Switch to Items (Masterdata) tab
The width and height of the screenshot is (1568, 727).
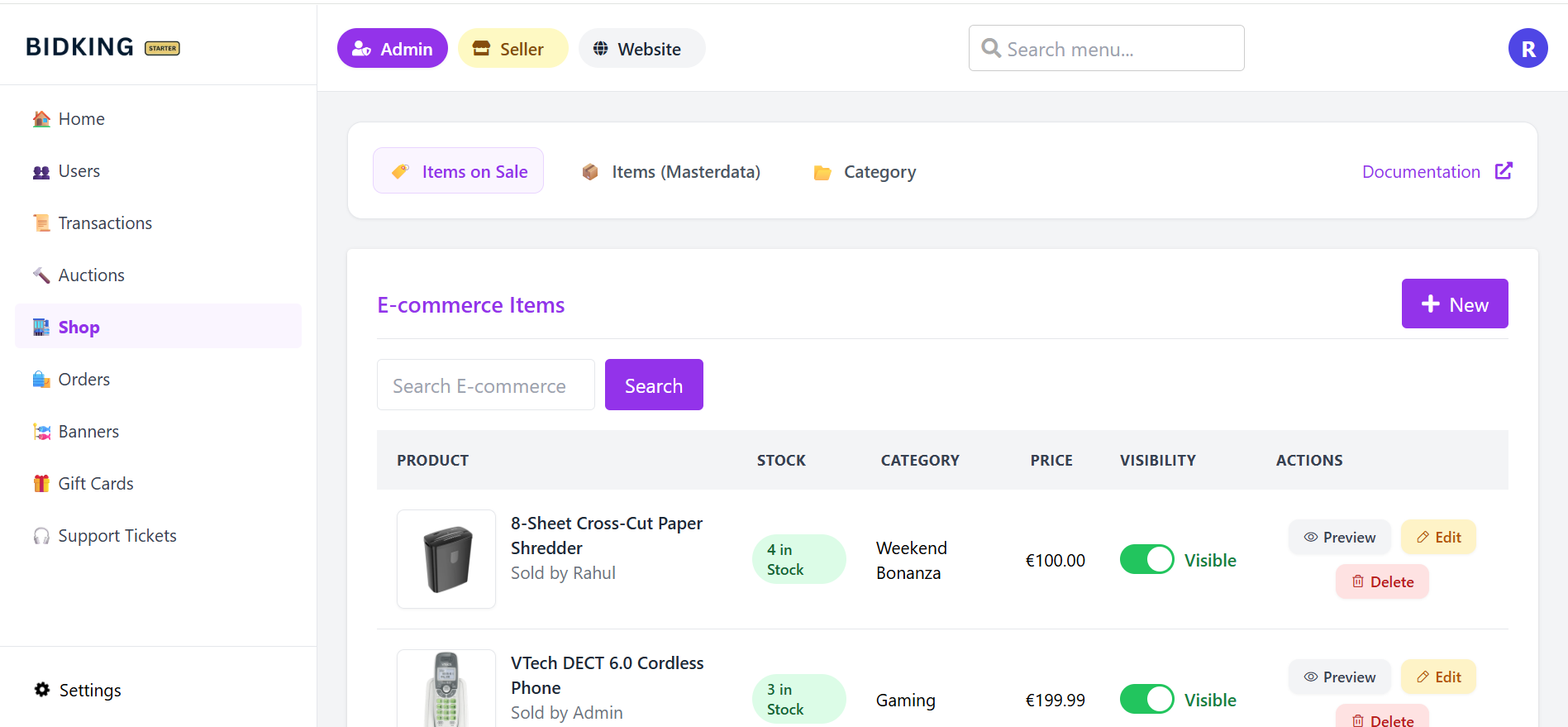point(670,171)
